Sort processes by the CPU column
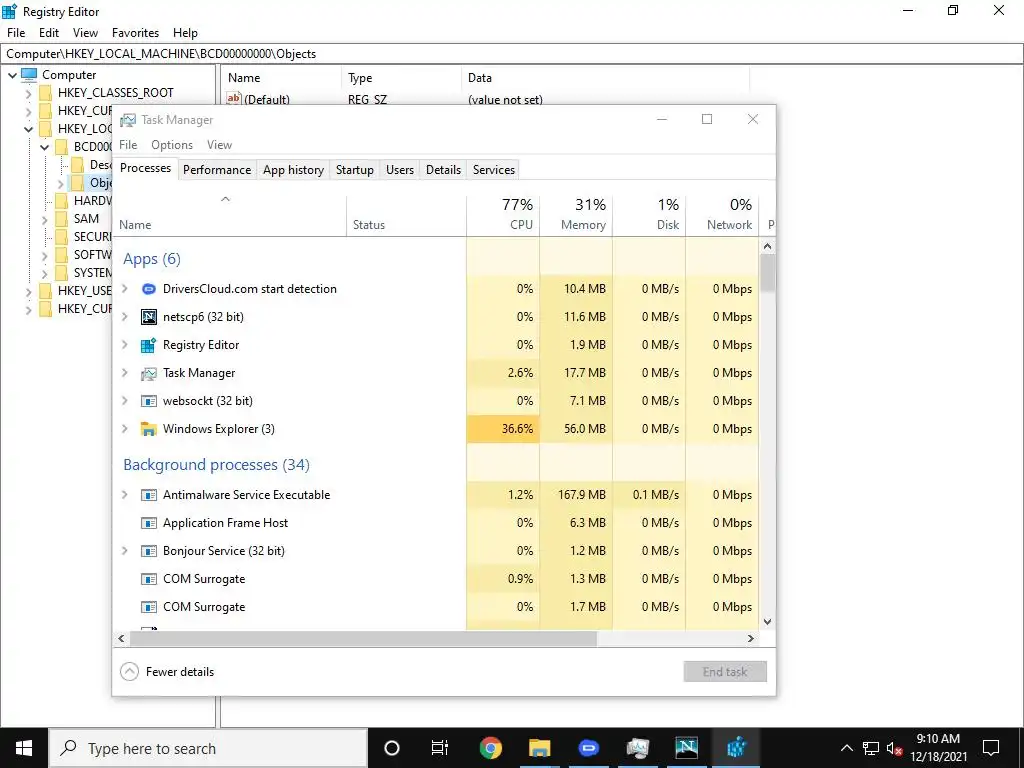This screenshot has height=768, width=1024. coord(504,215)
